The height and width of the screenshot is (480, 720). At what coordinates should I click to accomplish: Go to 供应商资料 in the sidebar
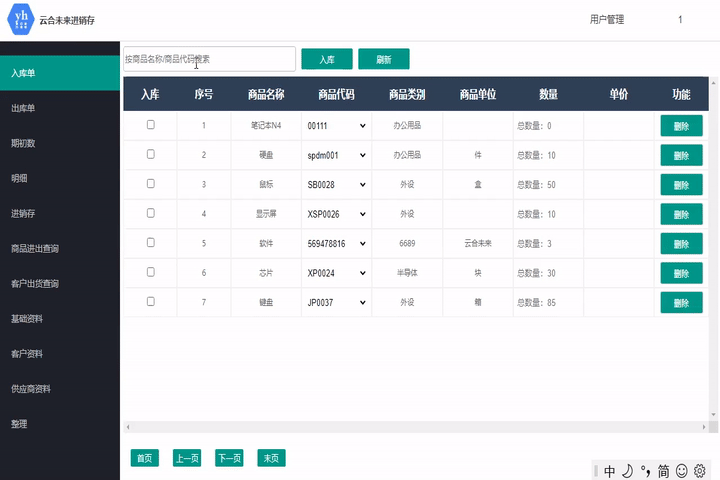point(31,389)
